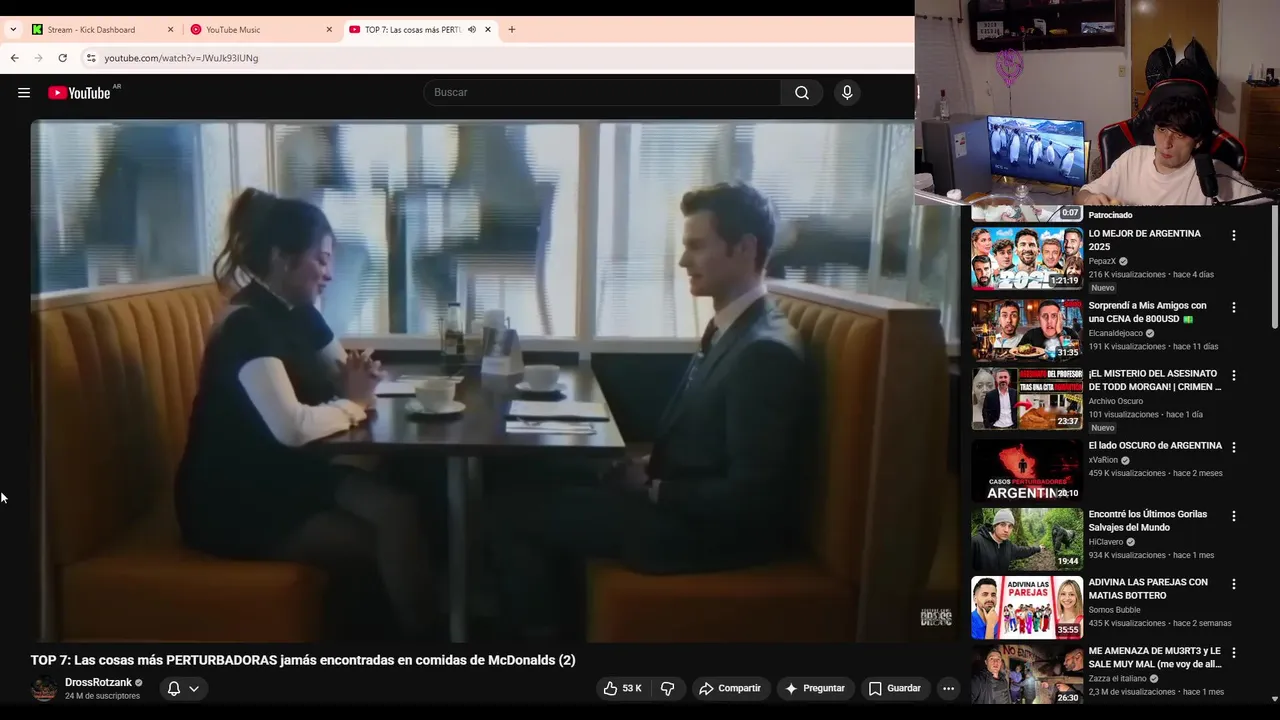Open options for ME AMENAZA DE MU3RT3 video
The image size is (1280, 720).
1233,653
